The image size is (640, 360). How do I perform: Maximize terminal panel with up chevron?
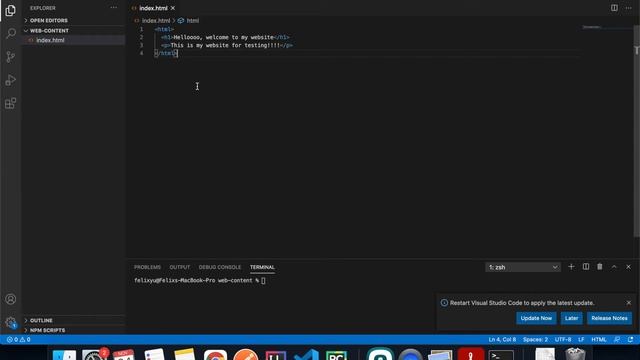tap(614, 267)
